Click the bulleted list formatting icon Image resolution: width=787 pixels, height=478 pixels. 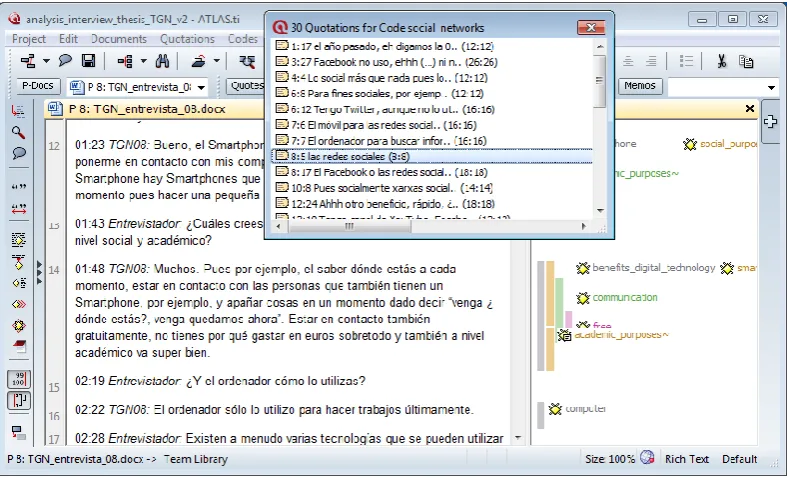(686, 61)
